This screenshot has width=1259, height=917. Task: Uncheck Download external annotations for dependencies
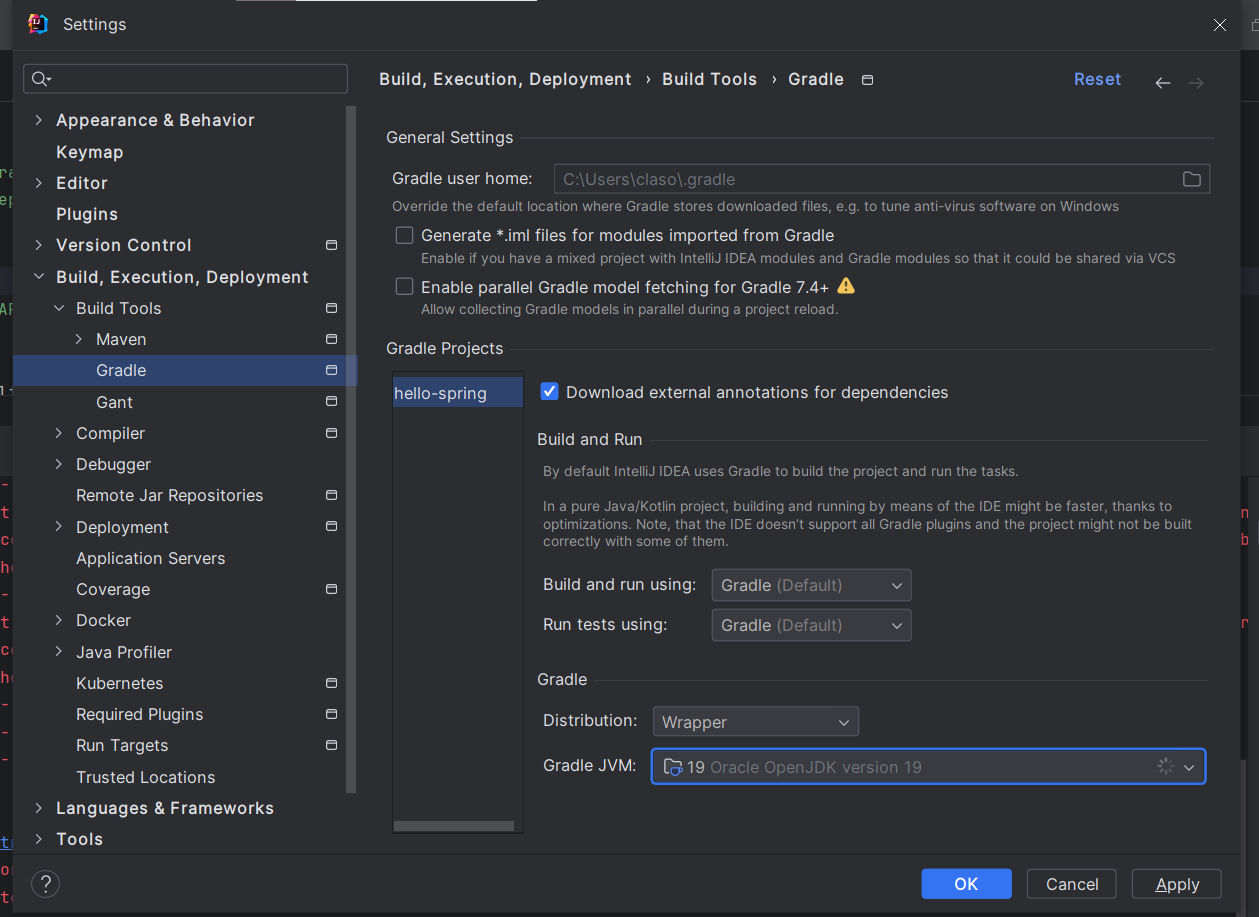[549, 392]
